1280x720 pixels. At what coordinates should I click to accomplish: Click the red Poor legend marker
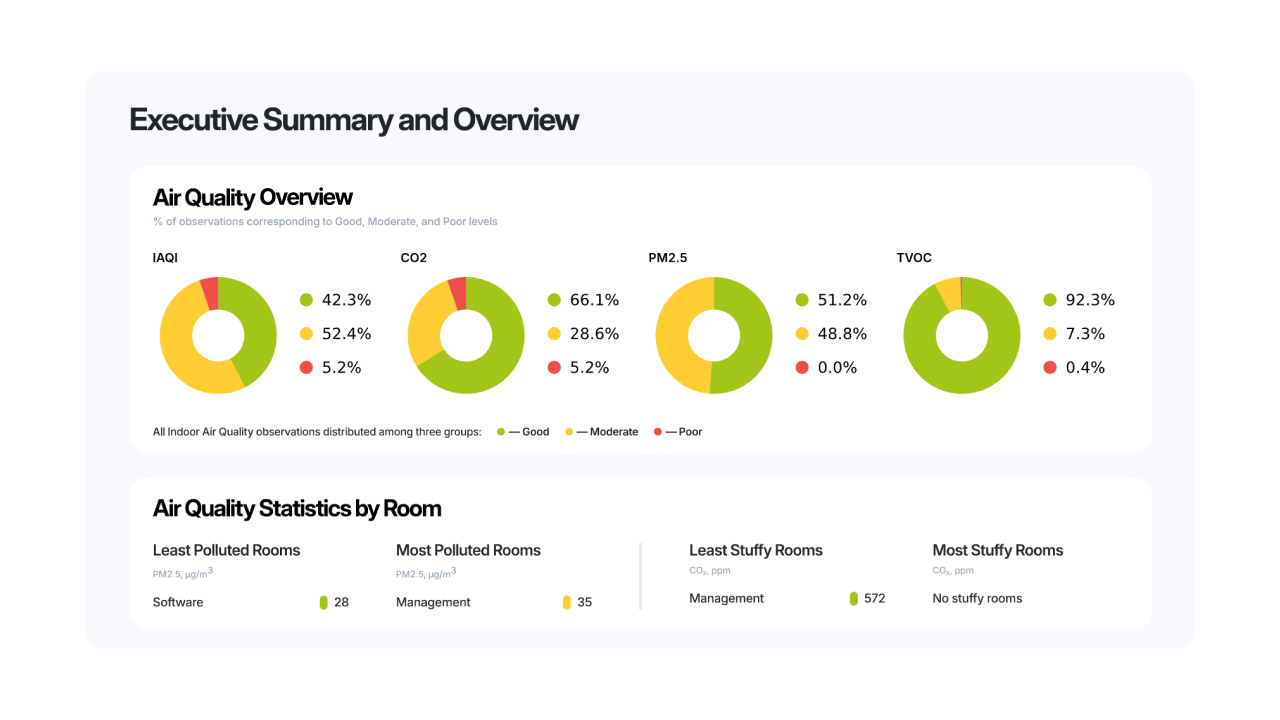(x=658, y=432)
